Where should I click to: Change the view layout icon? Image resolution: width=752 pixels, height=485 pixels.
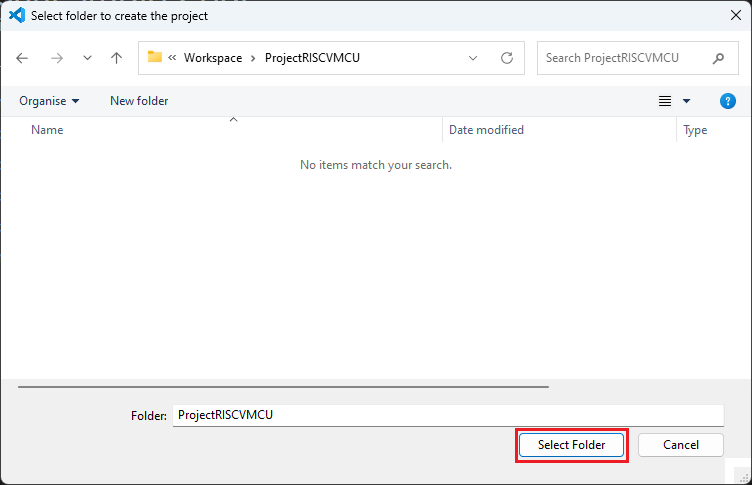665,101
